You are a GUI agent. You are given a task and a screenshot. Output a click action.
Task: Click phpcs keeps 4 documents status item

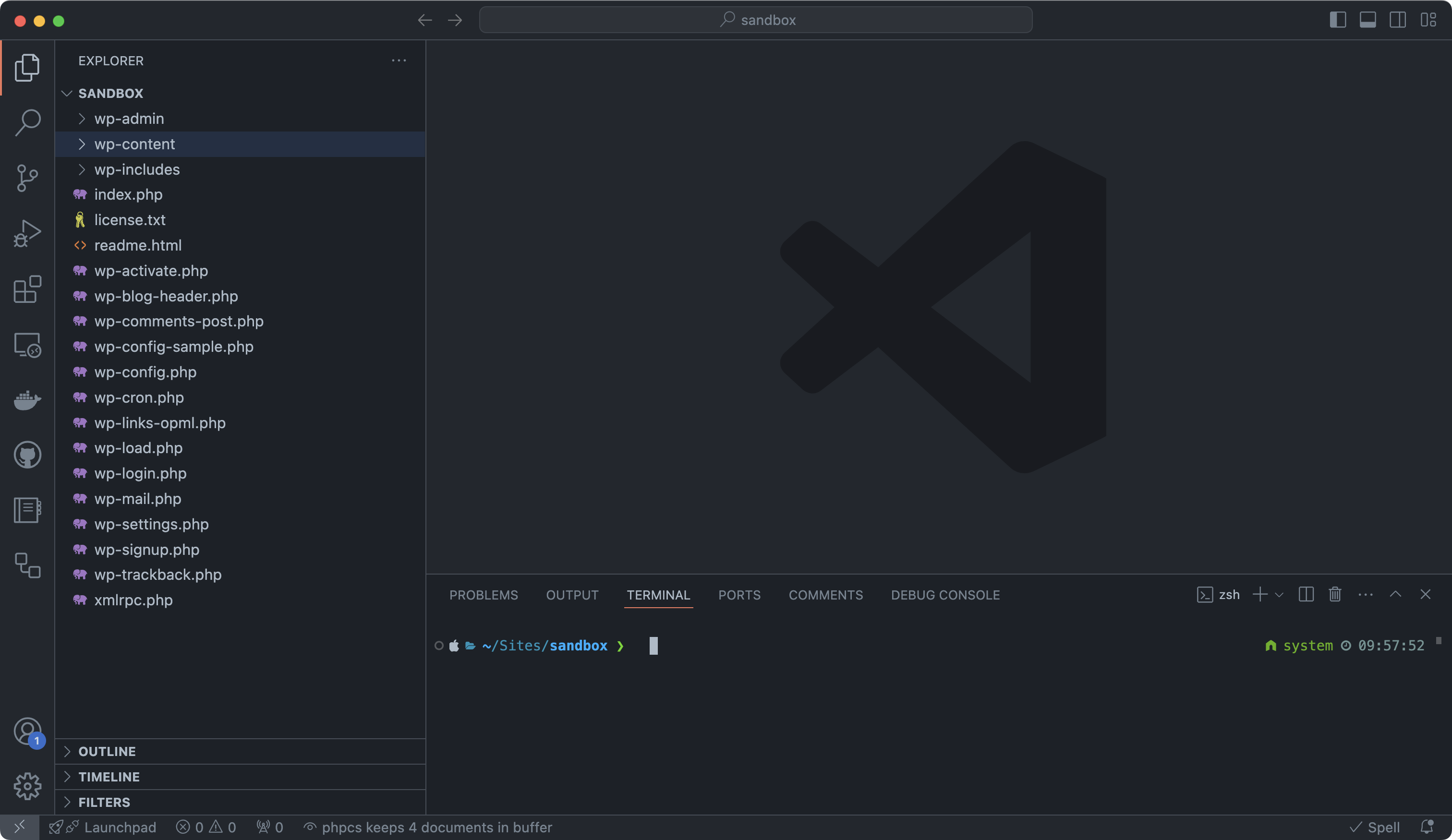427,828
